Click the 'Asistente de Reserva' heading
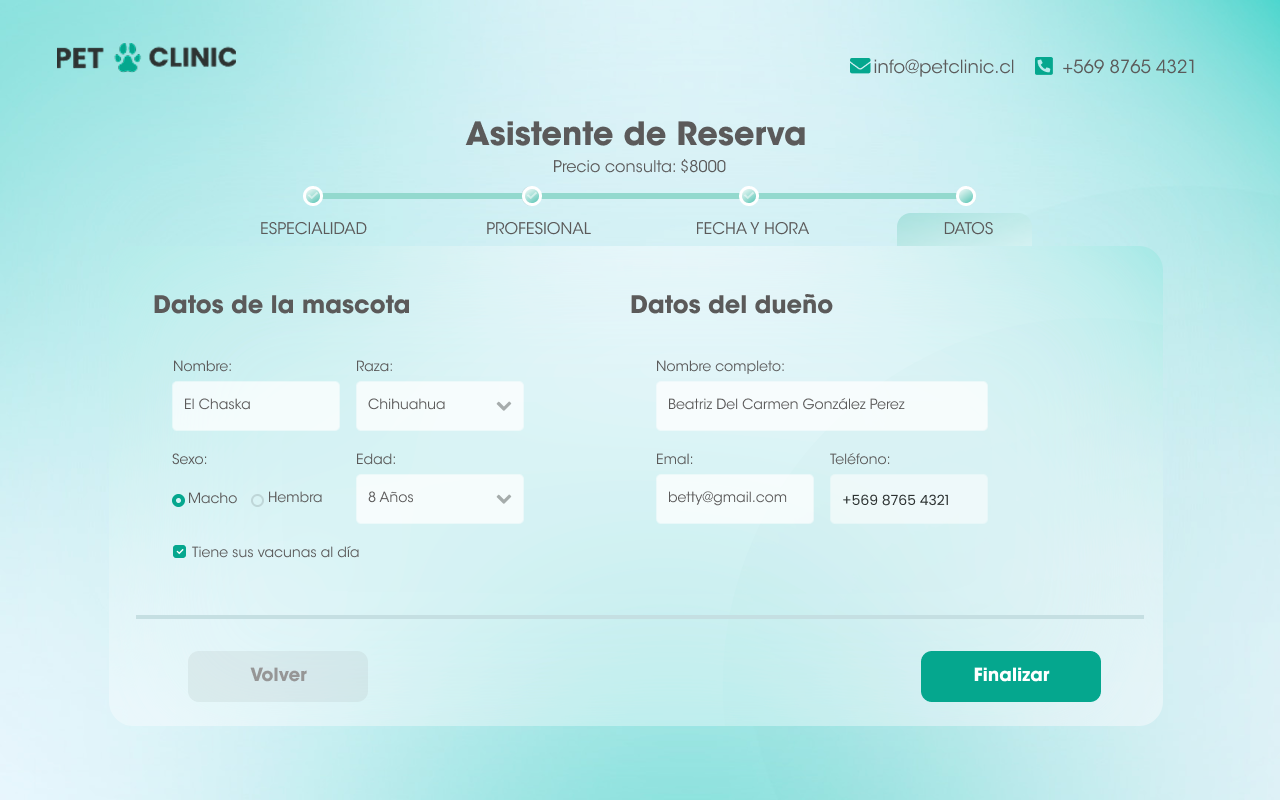This screenshot has width=1280, height=800. point(636,134)
